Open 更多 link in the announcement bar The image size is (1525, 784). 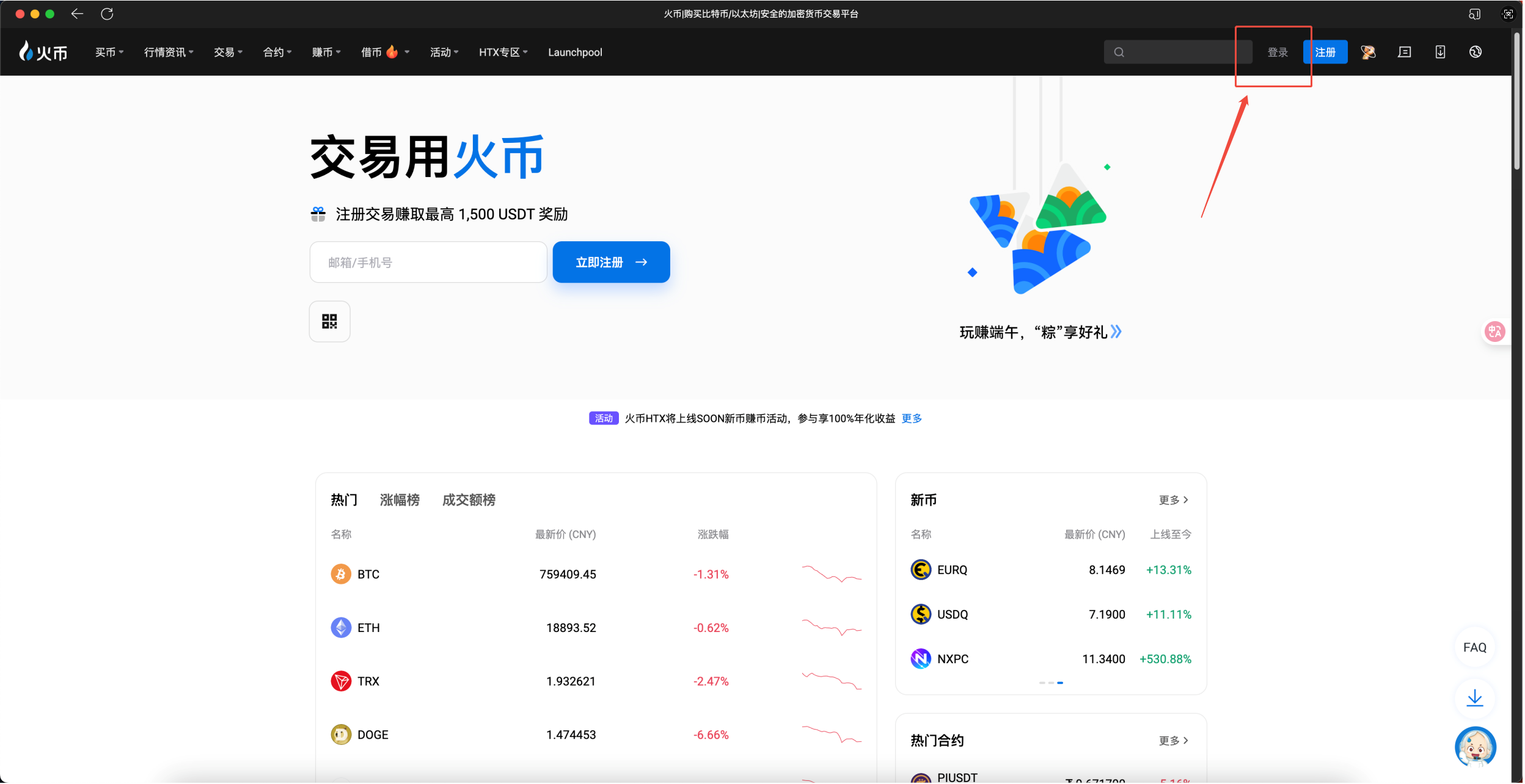(x=912, y=418)
